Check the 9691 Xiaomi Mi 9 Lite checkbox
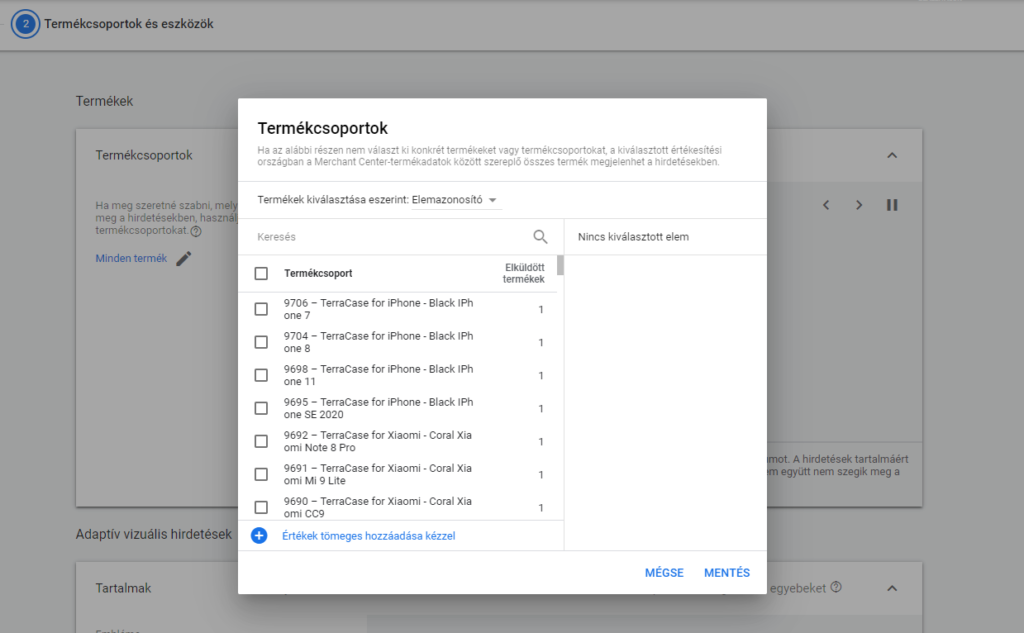This screenshot has width=1024, height=633. (x=261, y=474)
